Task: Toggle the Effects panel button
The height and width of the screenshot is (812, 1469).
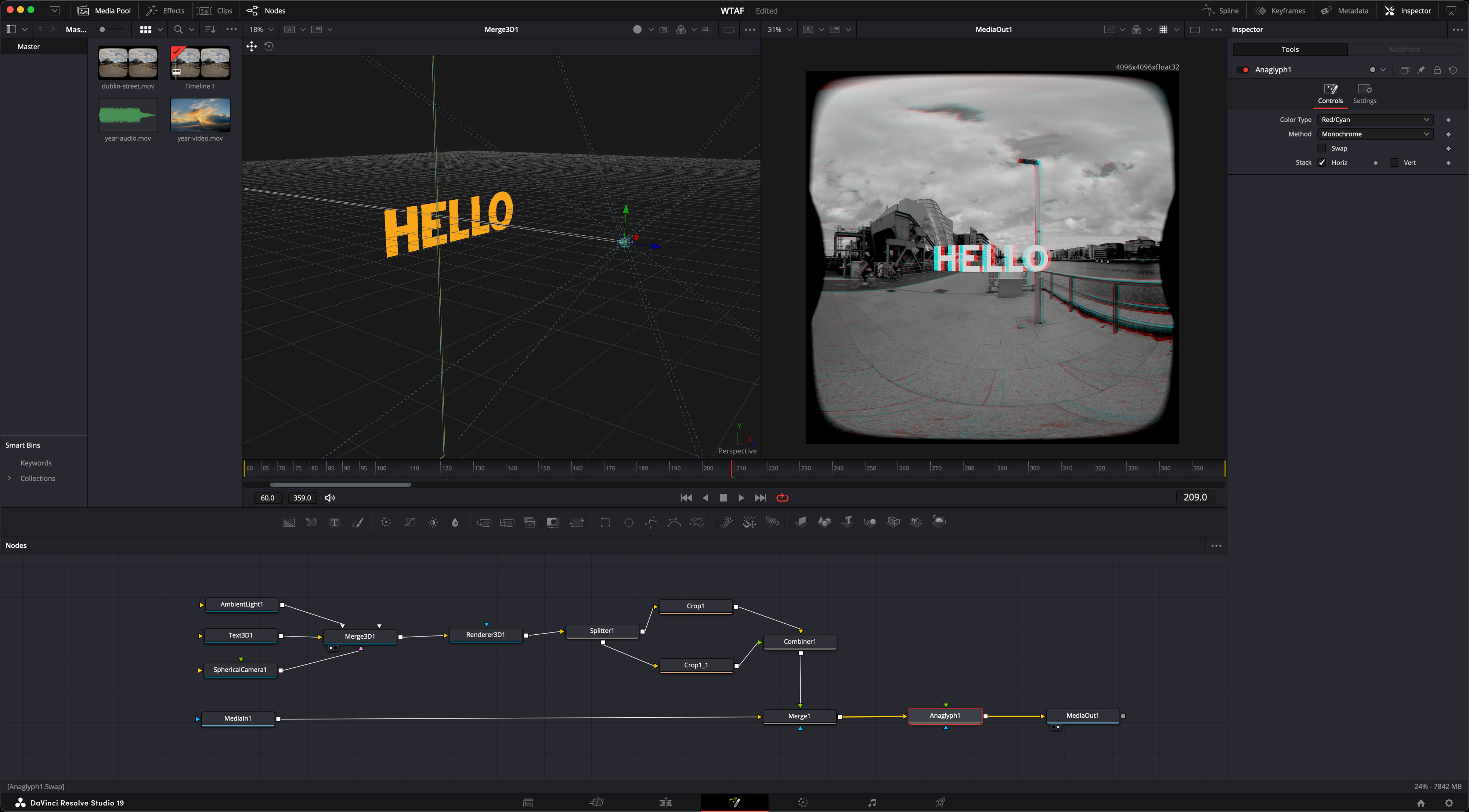Action: [166, 11]
